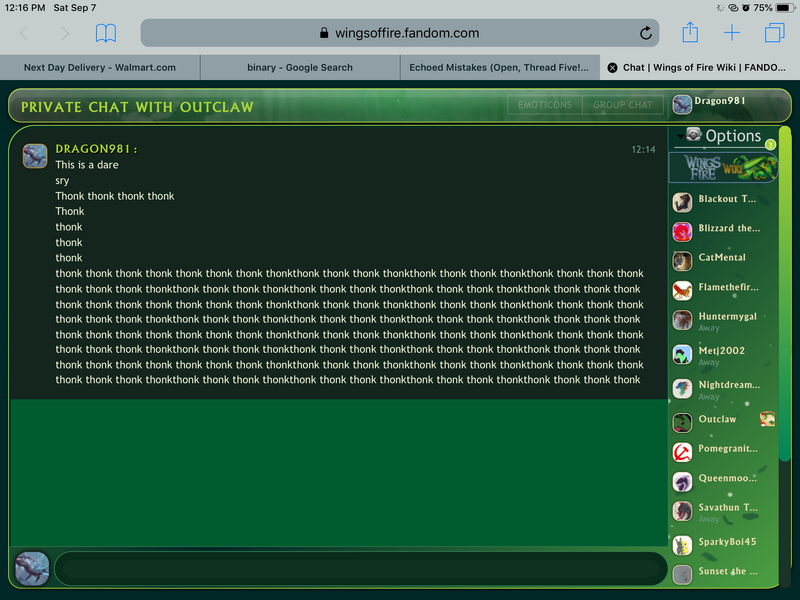The width and height of the screenshot is (800, 600).
Task: Show all tabs overview icon
Action: pyautogui.click(x=774, y=33)
